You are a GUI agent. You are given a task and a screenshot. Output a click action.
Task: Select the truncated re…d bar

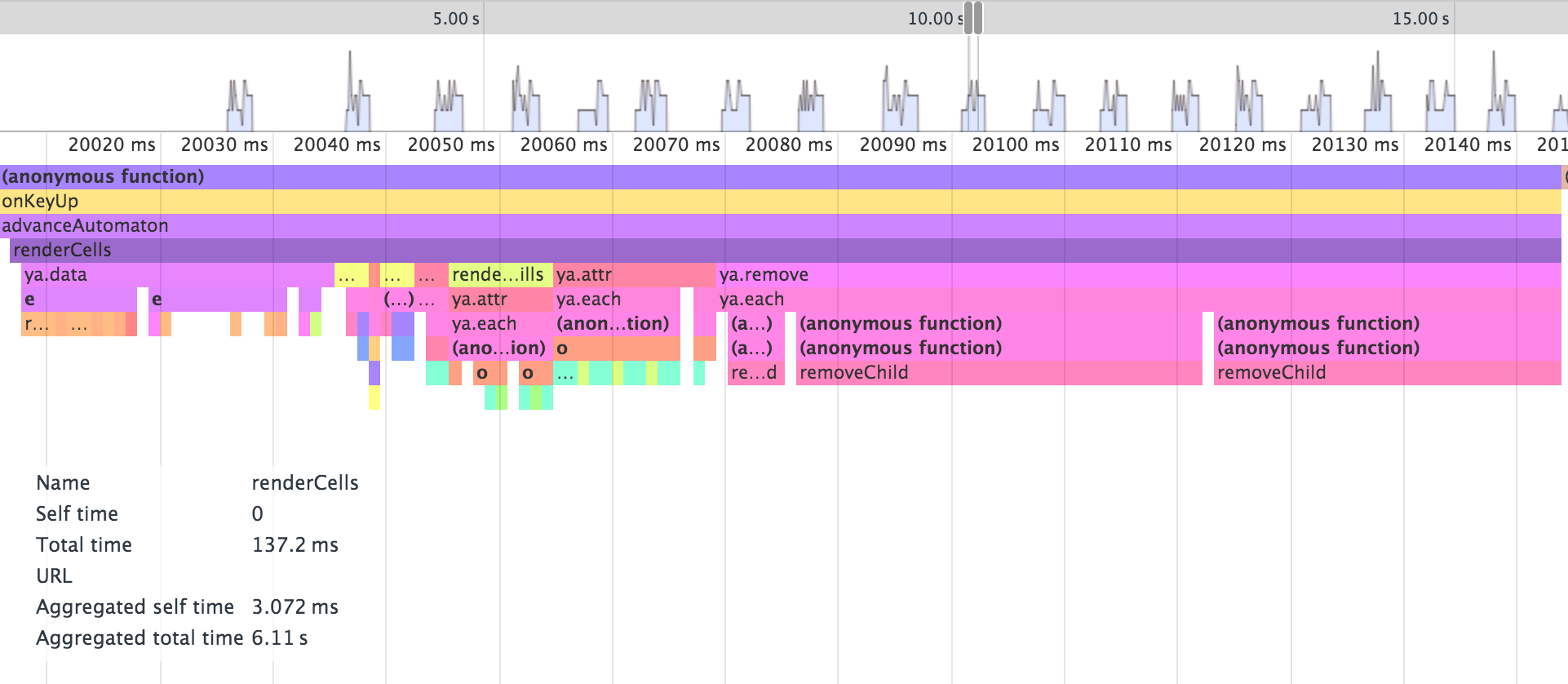pos(755,373)
